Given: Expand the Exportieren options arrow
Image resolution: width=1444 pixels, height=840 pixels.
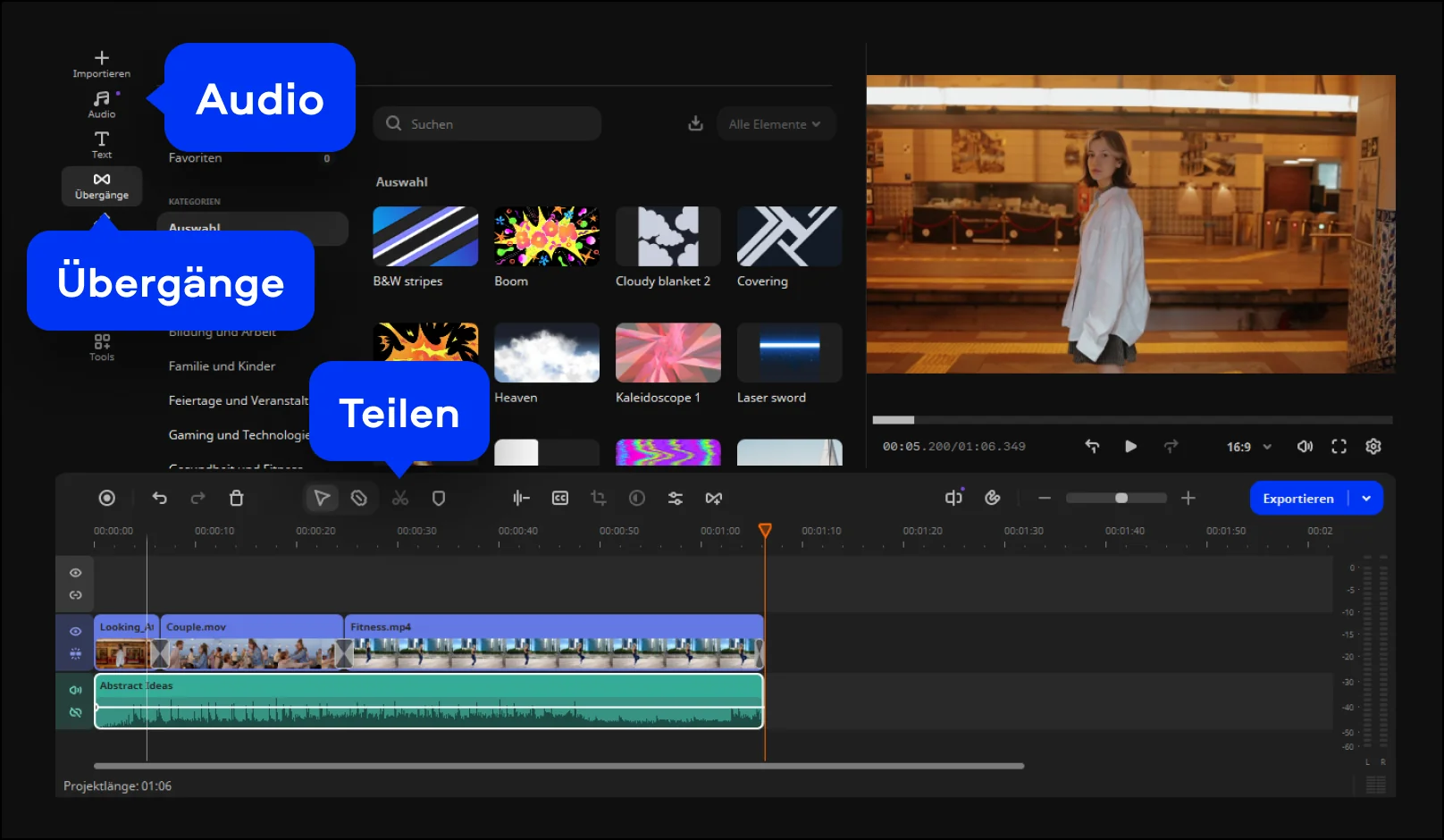Looking at the screenshot, I should click(1366, 499).
